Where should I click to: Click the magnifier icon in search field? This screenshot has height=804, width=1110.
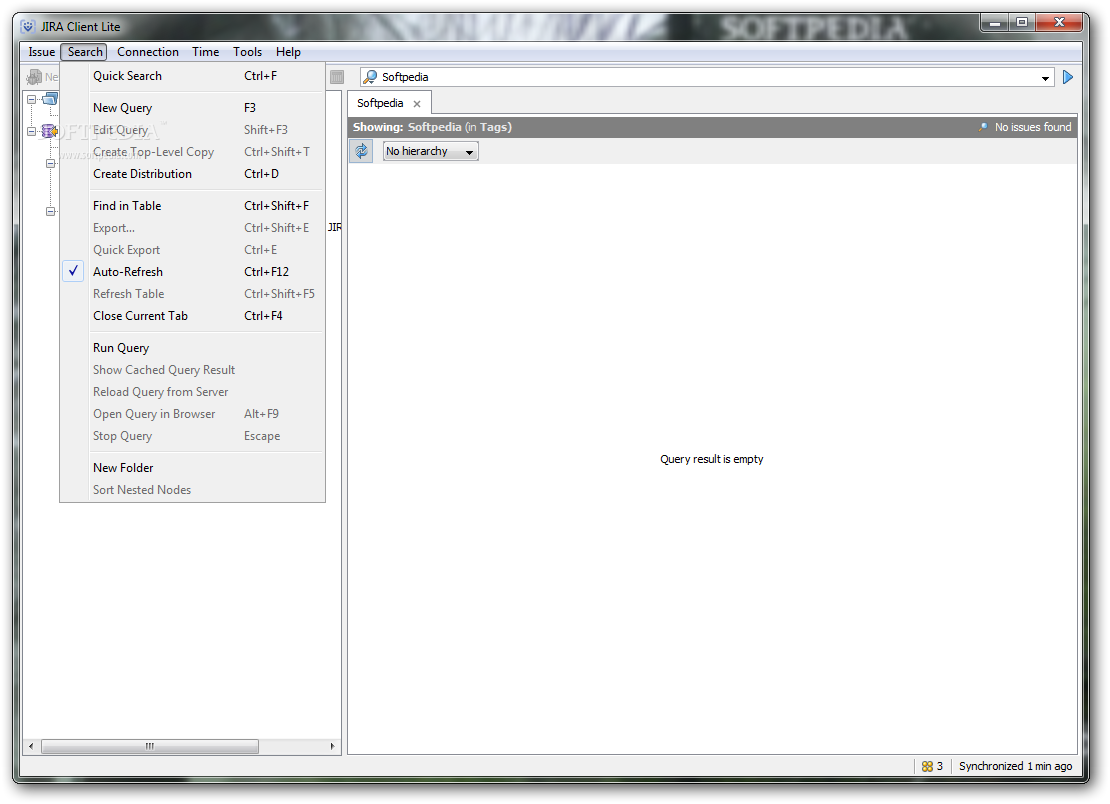click(370, 76)
